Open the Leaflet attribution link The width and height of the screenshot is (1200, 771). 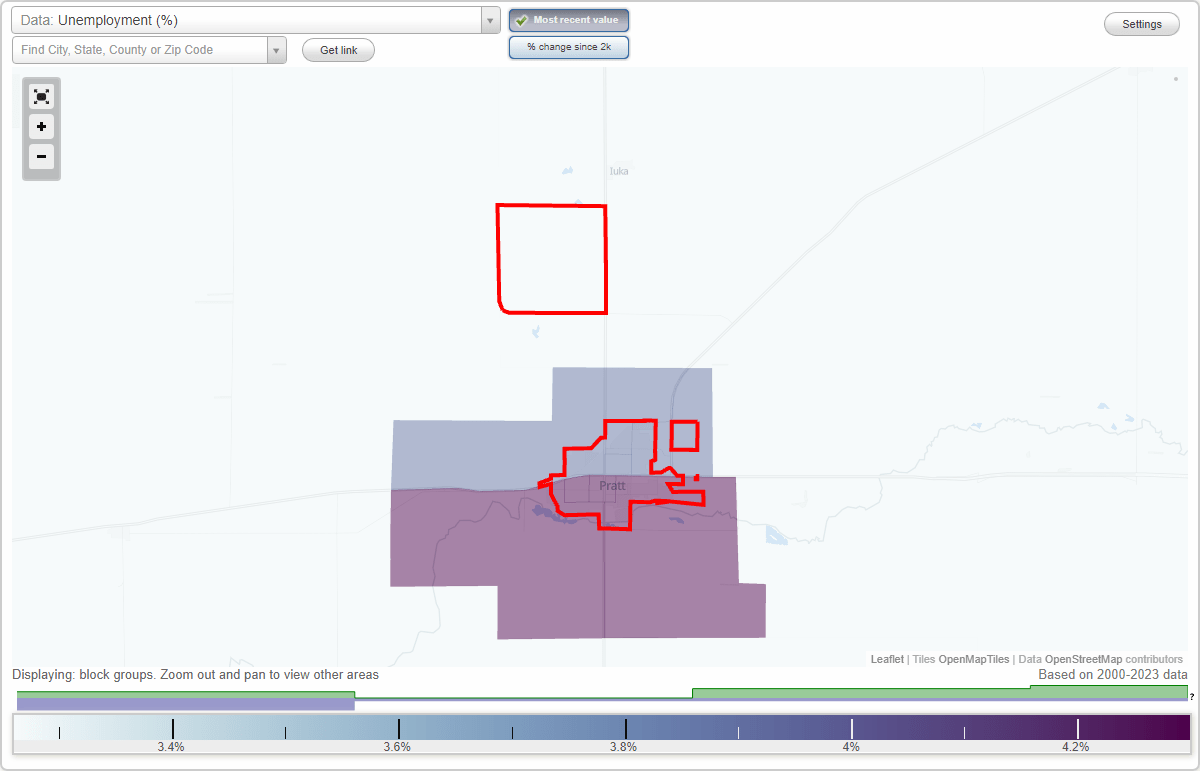pos(887,659)
